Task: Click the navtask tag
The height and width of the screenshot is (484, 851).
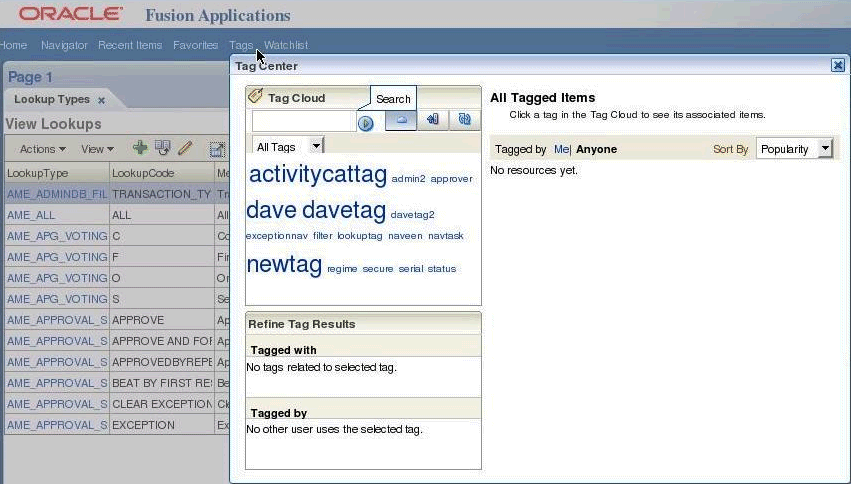Action: [x=446, y=235]
